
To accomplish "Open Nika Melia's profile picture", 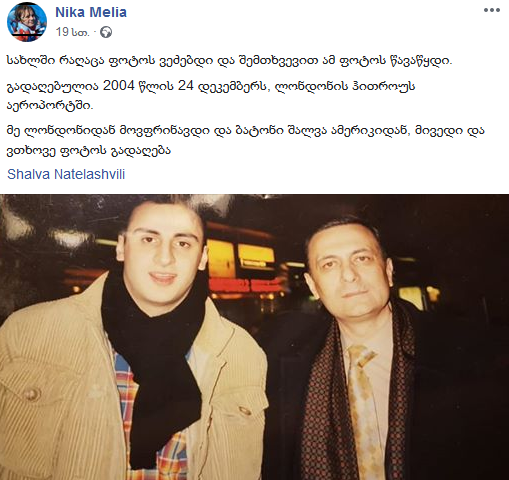I will click(x=27, y=22).
